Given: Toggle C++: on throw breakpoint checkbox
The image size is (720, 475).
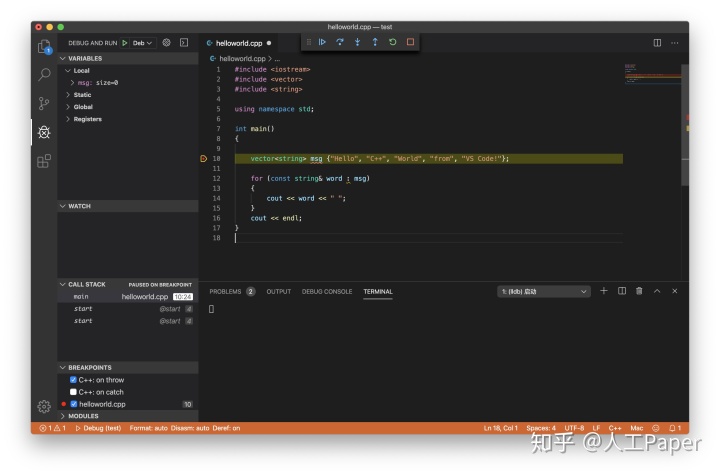Looking at the screenshot, I should 73,380.
